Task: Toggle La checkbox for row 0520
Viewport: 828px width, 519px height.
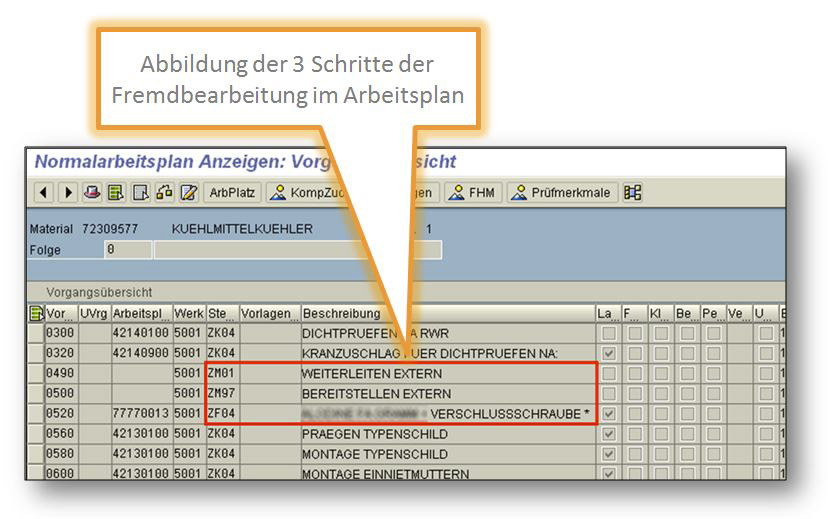Action: (608, 414)
